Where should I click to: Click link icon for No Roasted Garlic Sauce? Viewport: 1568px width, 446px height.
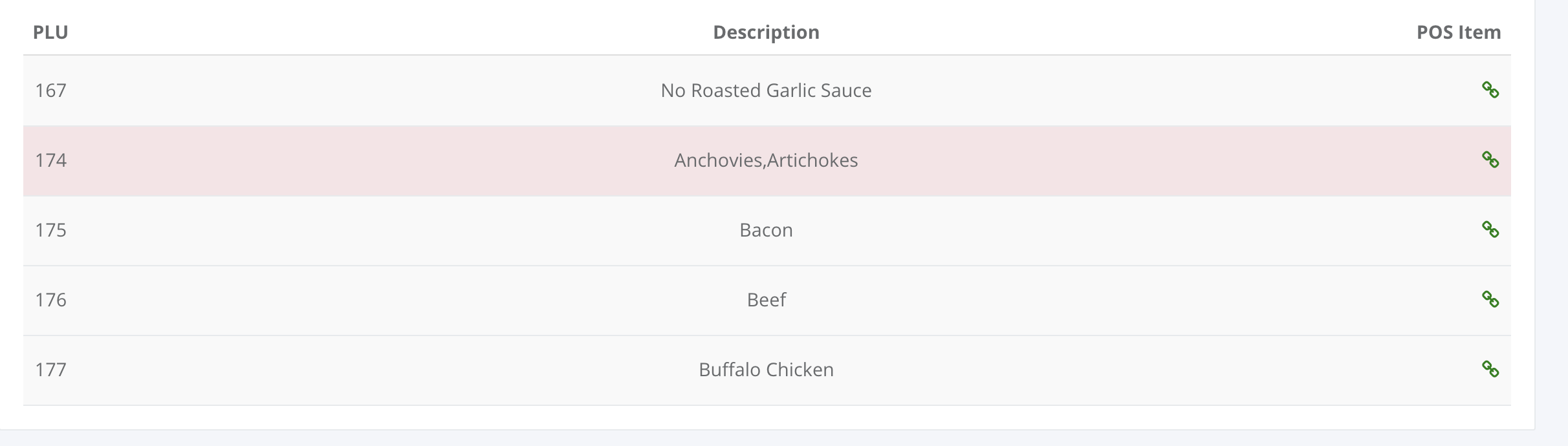pyautogui.click(x=1490, y=90)
